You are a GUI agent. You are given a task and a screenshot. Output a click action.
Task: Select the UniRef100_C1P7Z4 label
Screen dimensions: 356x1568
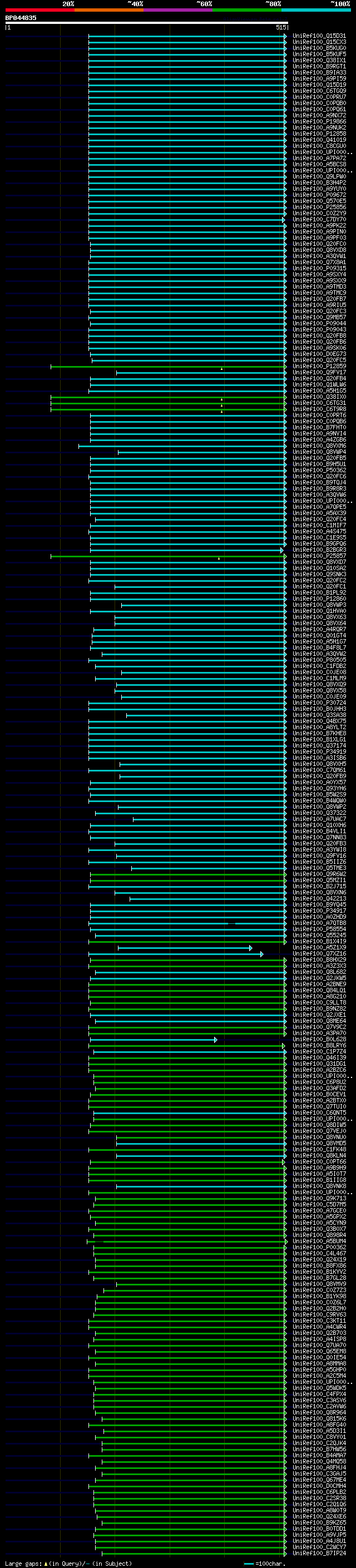coord(319,1052)
